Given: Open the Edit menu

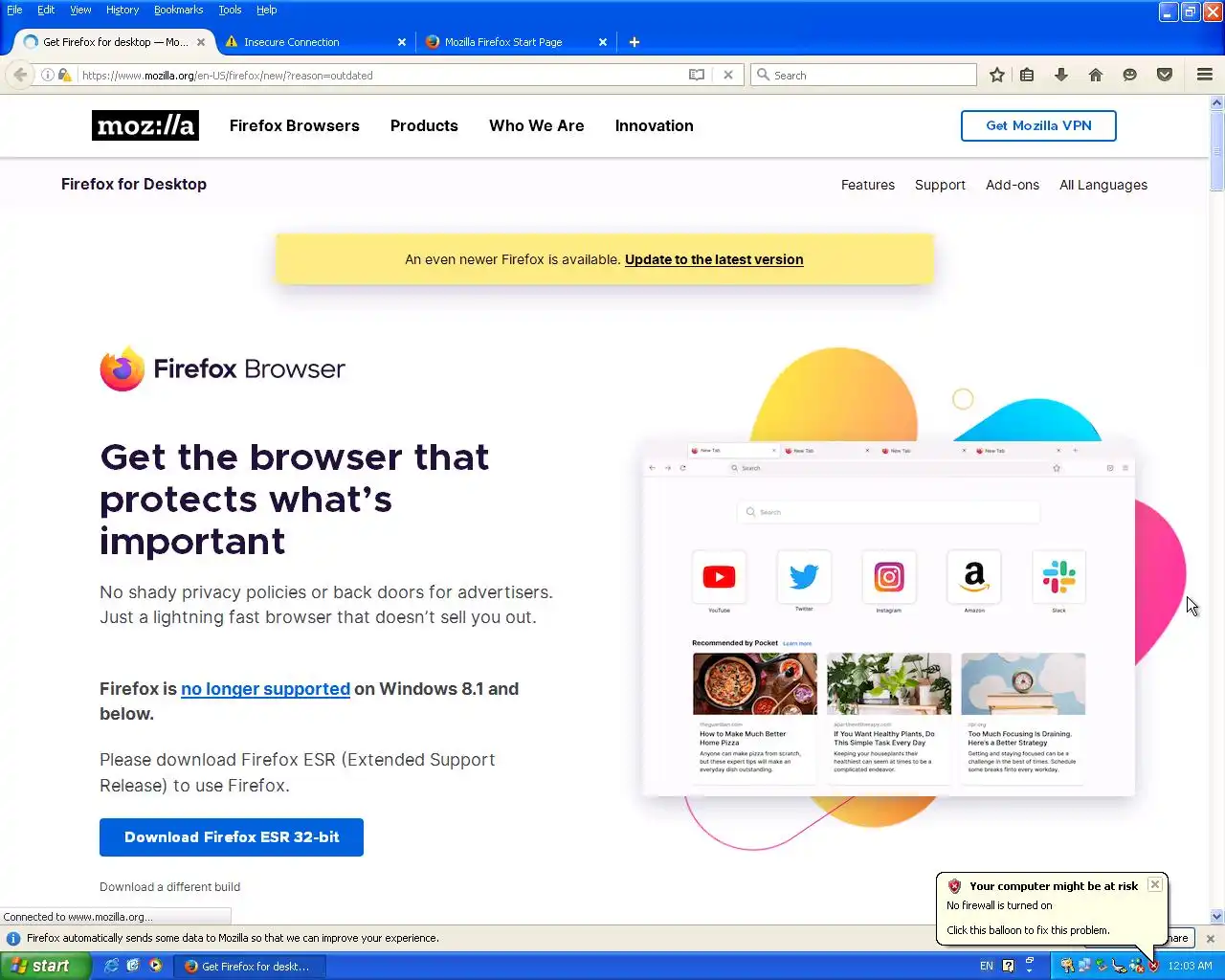Looking at the screenshot, I should tap(46, 10).
